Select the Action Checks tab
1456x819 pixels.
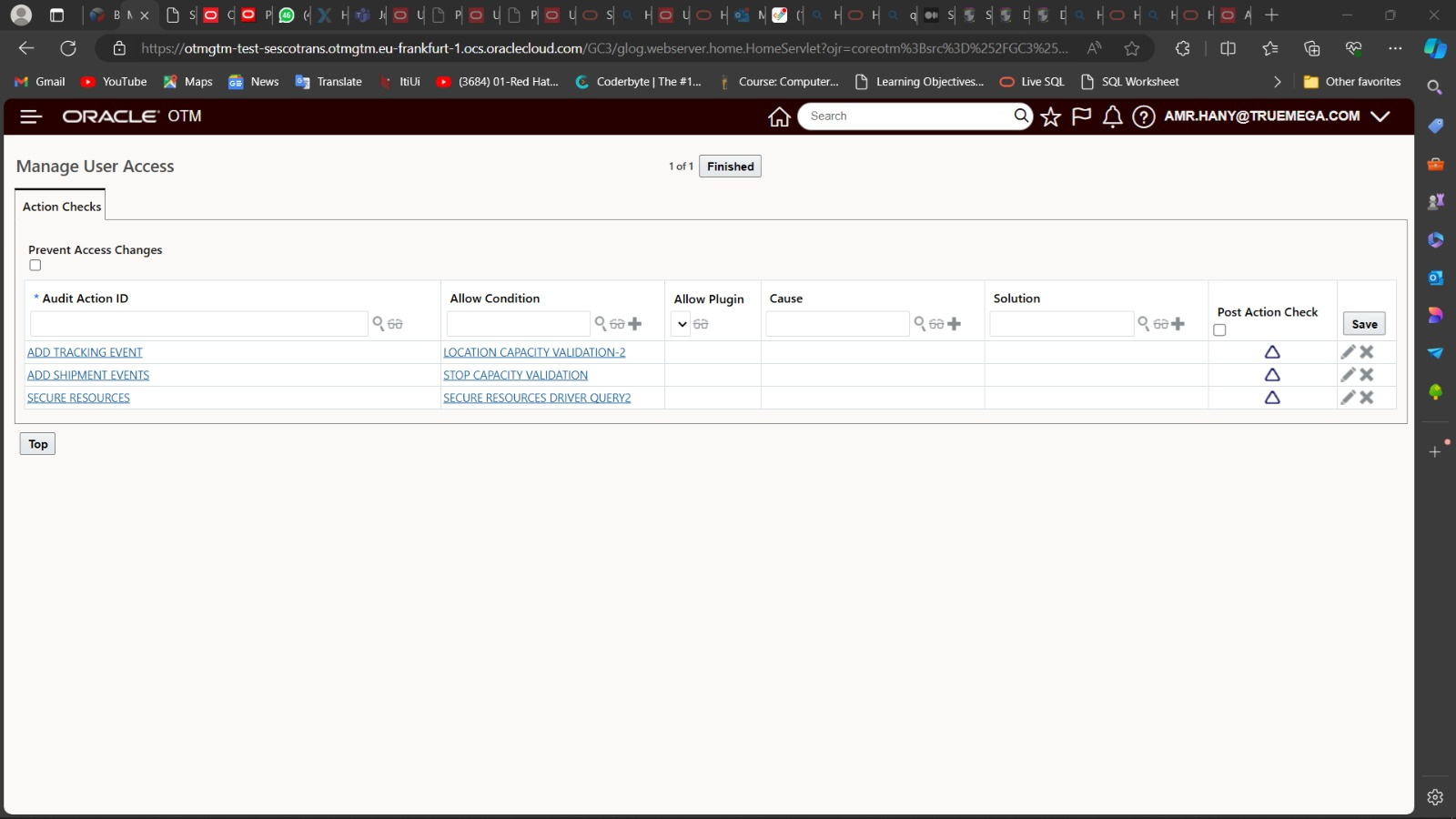point(60,206)
